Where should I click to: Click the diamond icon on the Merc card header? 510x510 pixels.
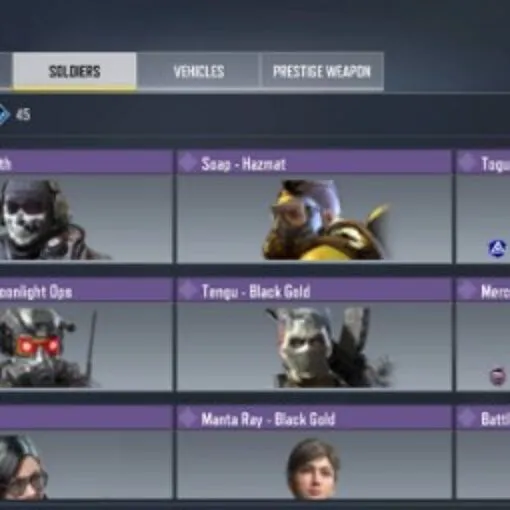pos(467,290)
